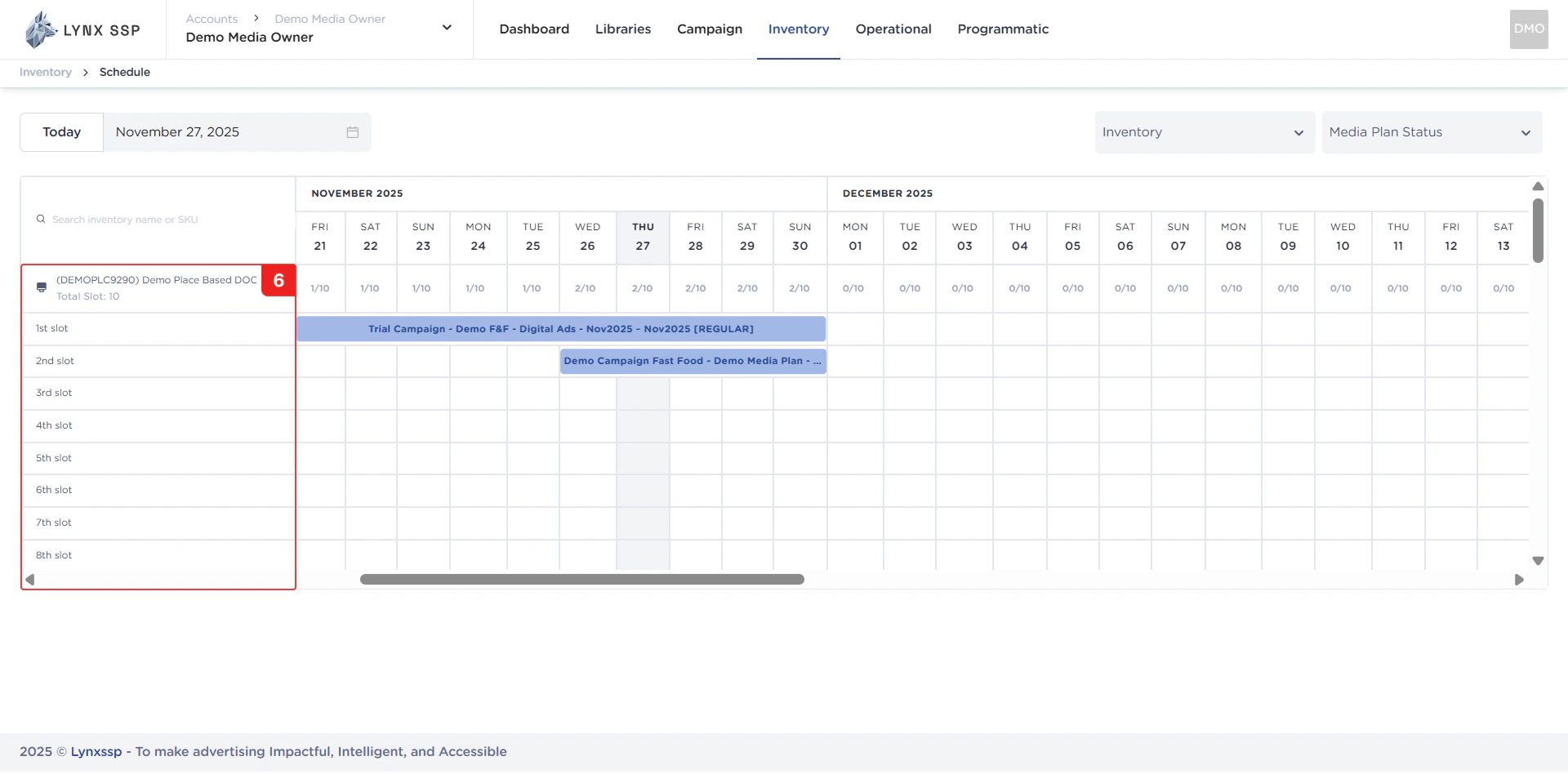Image resolution: width=1568 pixels, height=774 pixels.
Task: Select the 6th slot row
Action: [x=158, y=491]
